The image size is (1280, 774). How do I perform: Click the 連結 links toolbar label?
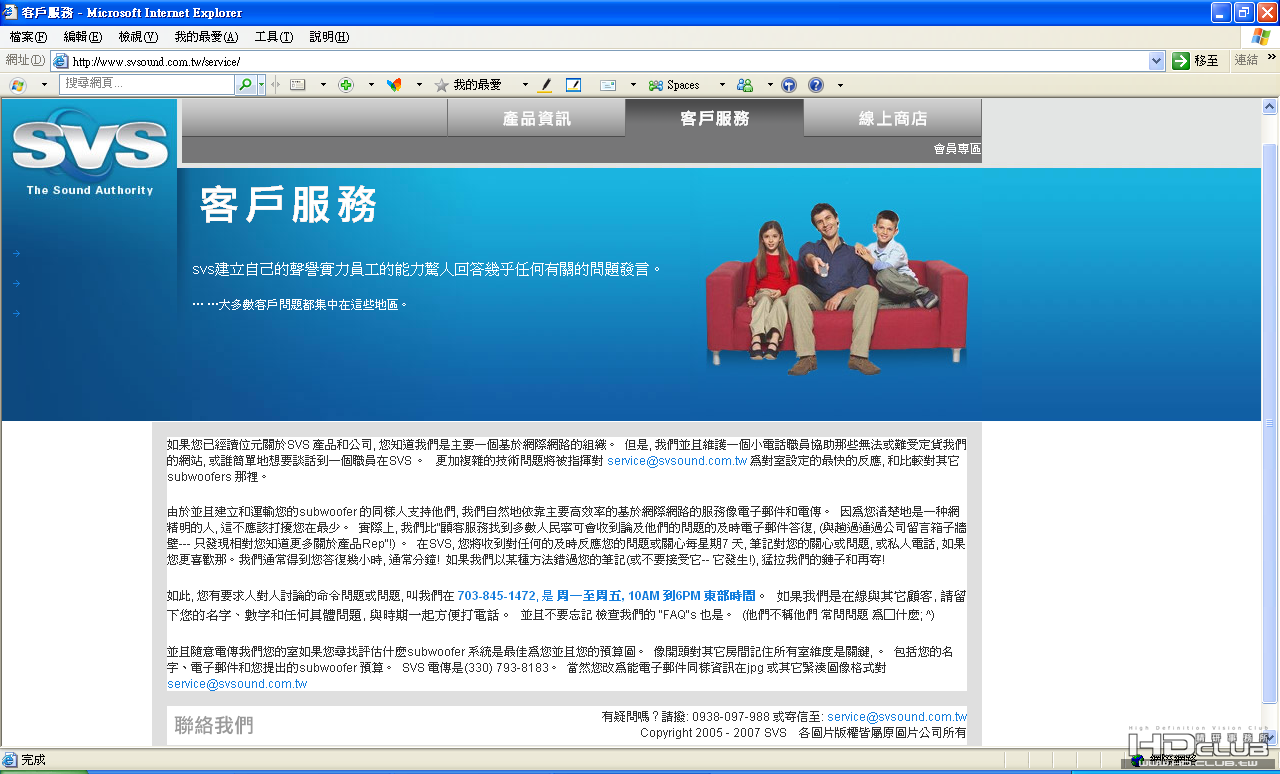(1246, 60)
